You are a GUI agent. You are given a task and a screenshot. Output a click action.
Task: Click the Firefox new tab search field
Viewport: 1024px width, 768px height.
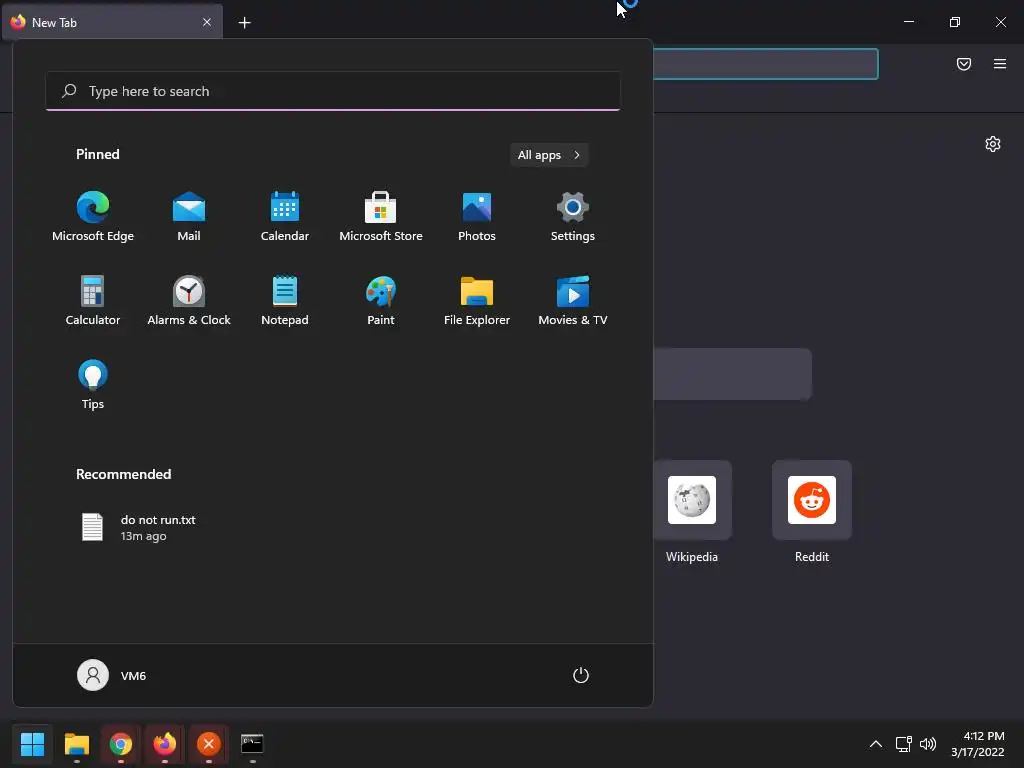pyautogui.click(x=732, y=374)
